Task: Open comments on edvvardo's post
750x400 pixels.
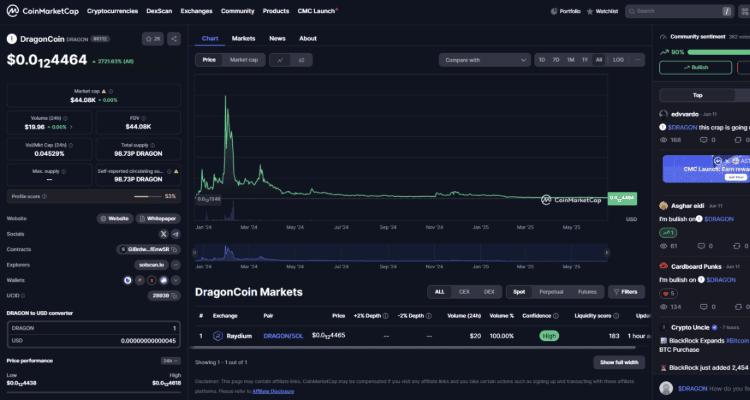Action: tap(707, 140)
